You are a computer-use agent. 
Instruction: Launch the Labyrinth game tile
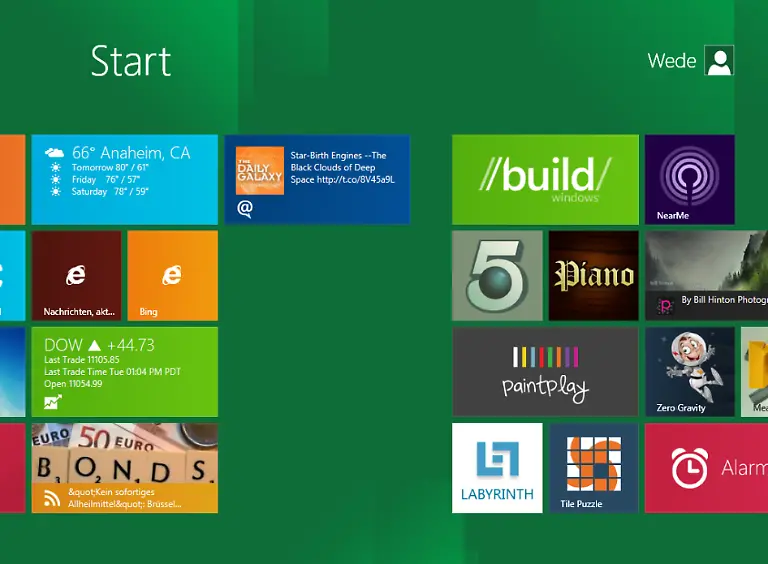pyautogui.click(x=497, y=468)
